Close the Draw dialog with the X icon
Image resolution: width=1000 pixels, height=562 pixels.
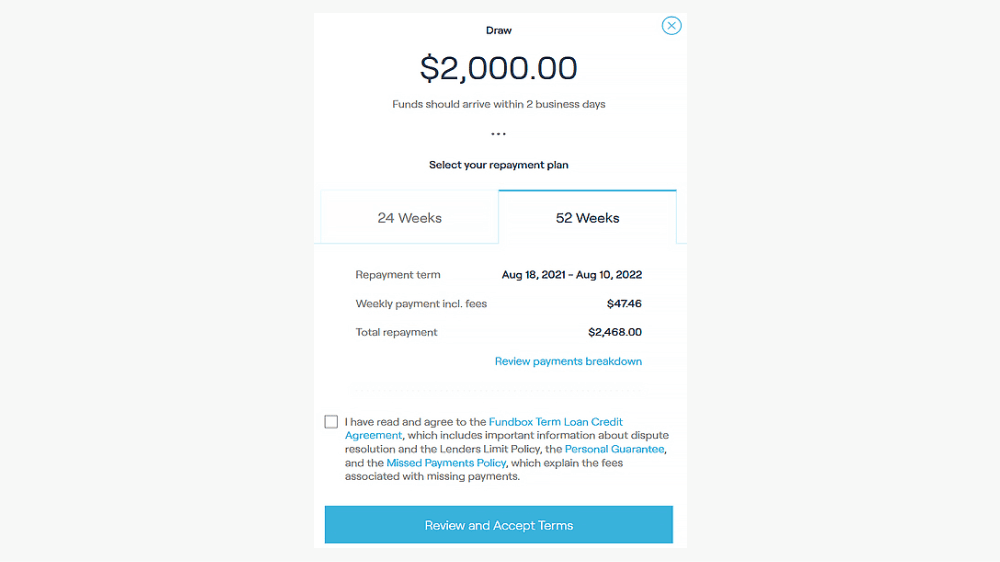coord(671,26)
